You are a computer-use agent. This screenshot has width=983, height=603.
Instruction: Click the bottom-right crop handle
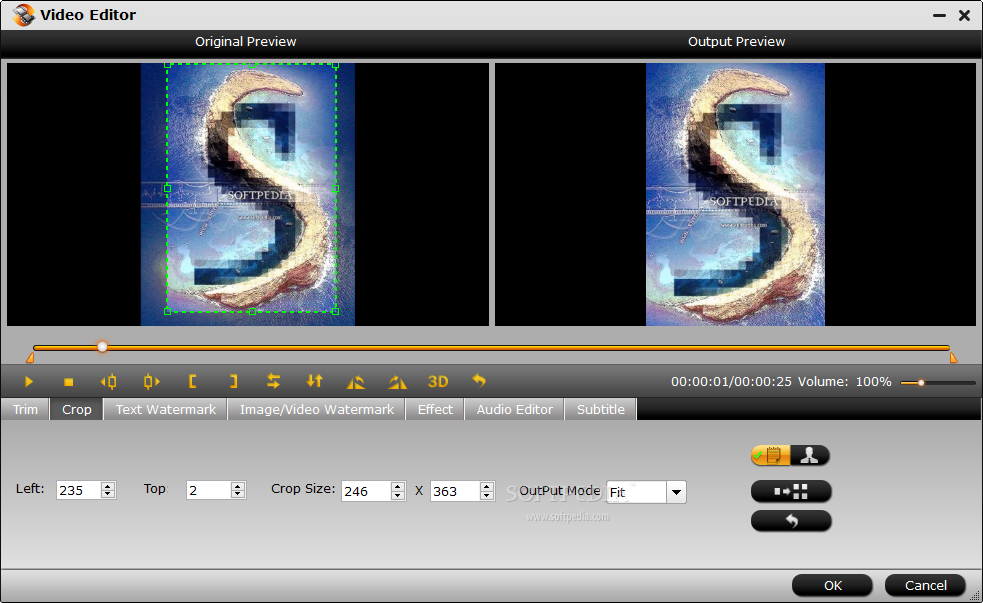click(335, 312)
